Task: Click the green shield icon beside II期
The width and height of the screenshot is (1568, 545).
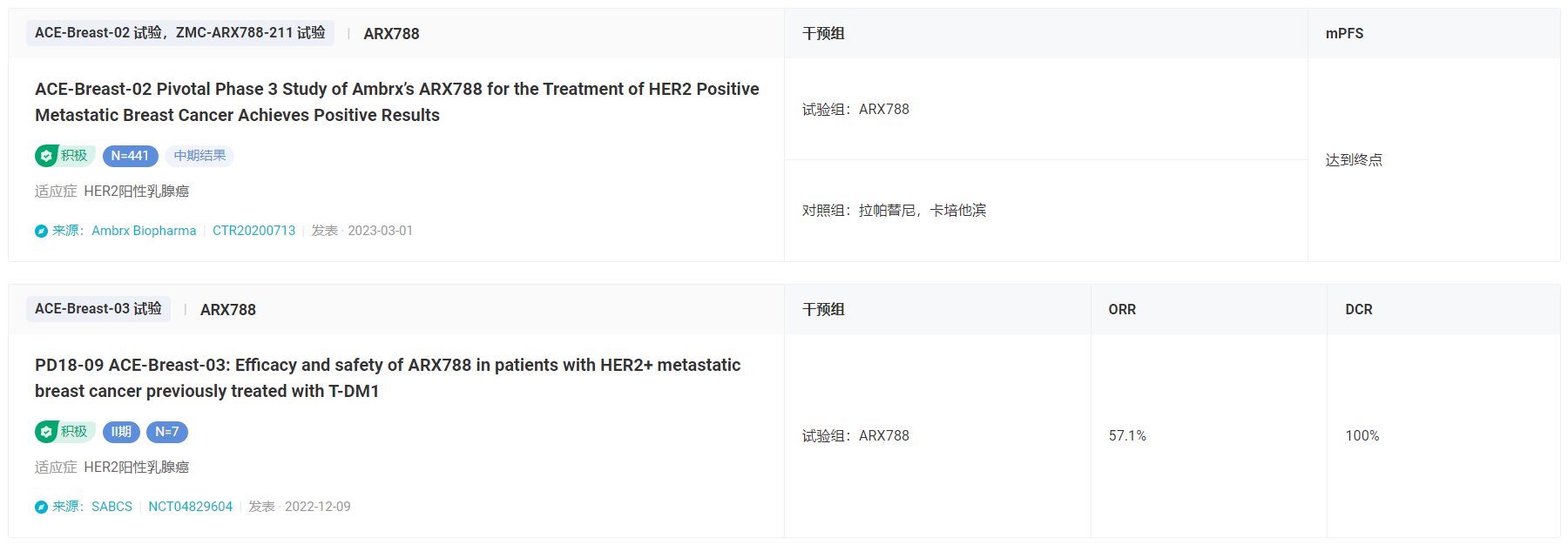Action: 46,432
